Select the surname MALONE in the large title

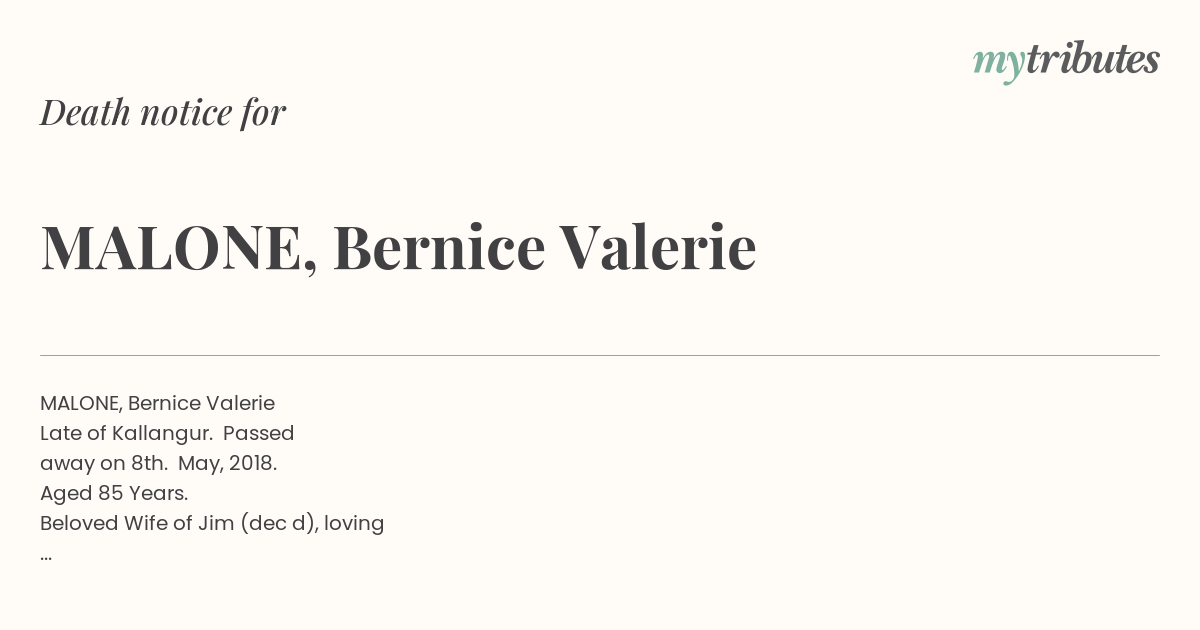[172, 247]
